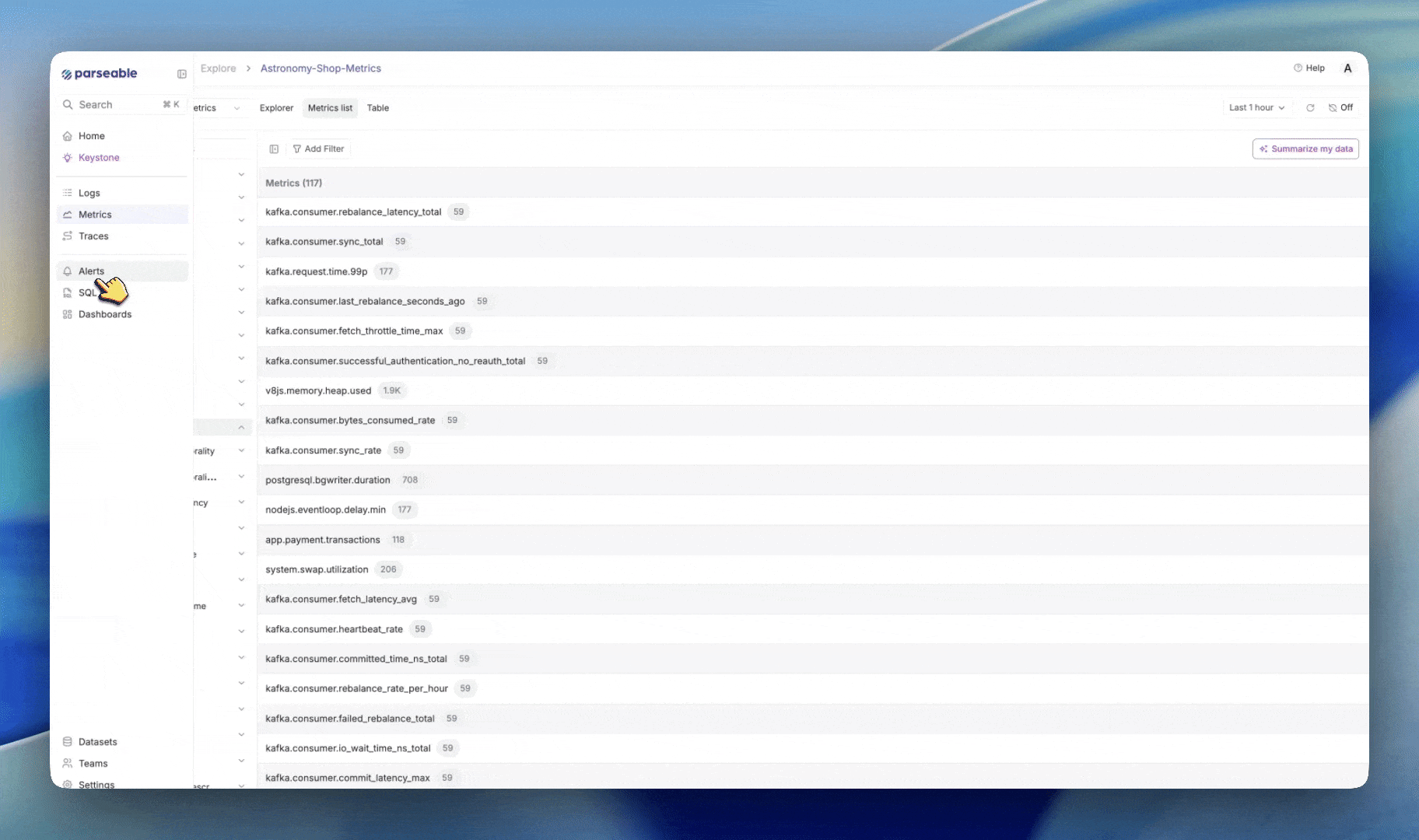1419x840 pixels.
Task: Toggle the filter panel layout icon
Action: (274, 149)
